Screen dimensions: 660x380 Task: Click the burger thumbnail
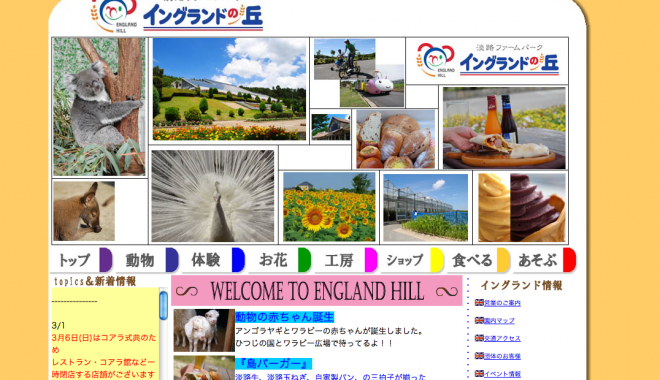pyautogui.click(x=204, y=368)
